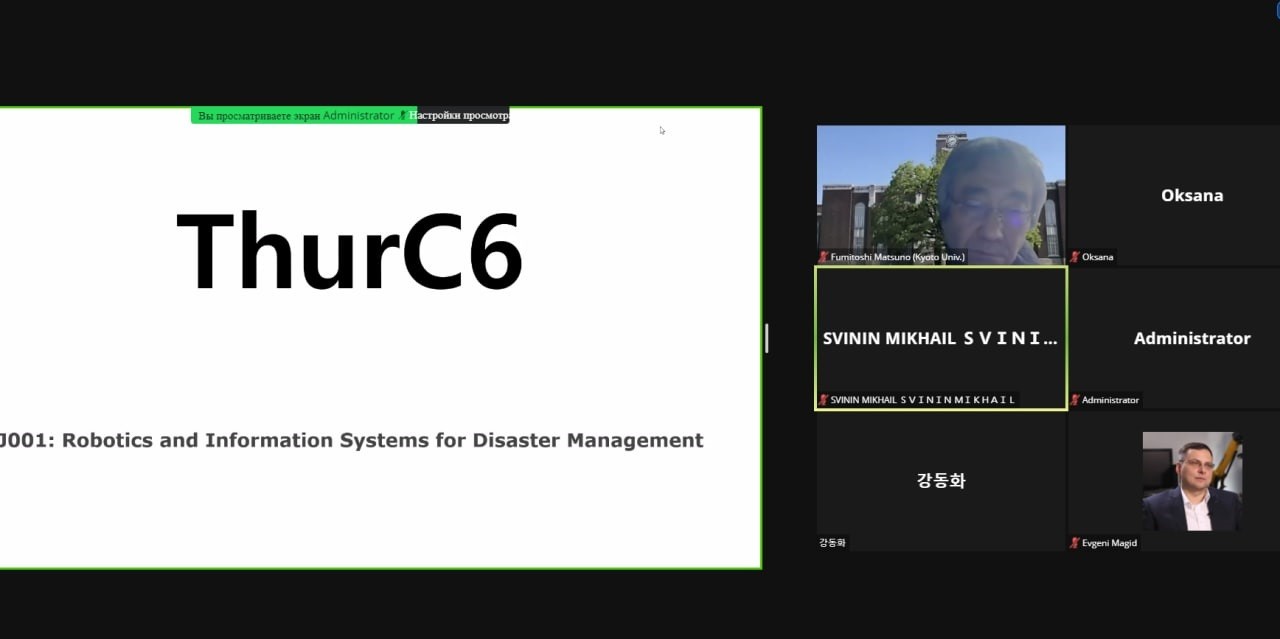Image resolution: width=1280 pixels, height=639 pixels.
Task: Click microphone icon in green sharing banner
Action: coord(403,116)
